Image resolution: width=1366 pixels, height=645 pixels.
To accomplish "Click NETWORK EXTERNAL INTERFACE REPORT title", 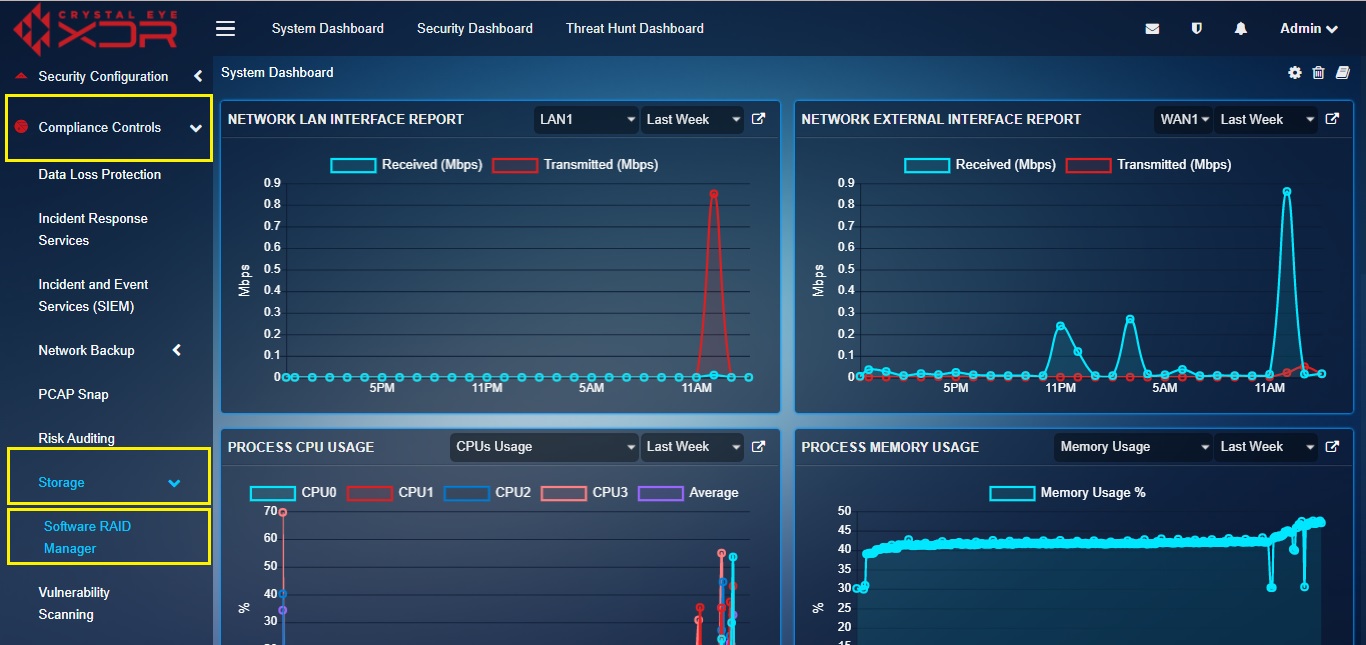I will tap(941, 119).
